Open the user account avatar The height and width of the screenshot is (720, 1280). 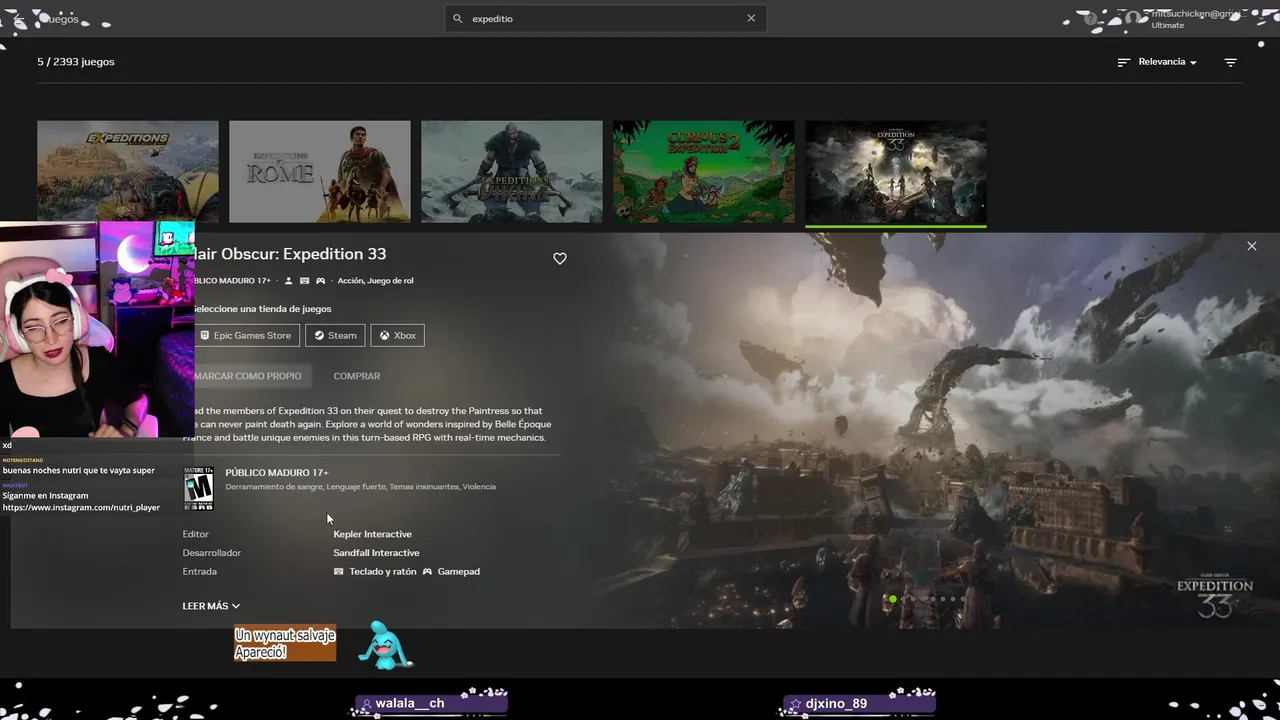(1133, 19)
